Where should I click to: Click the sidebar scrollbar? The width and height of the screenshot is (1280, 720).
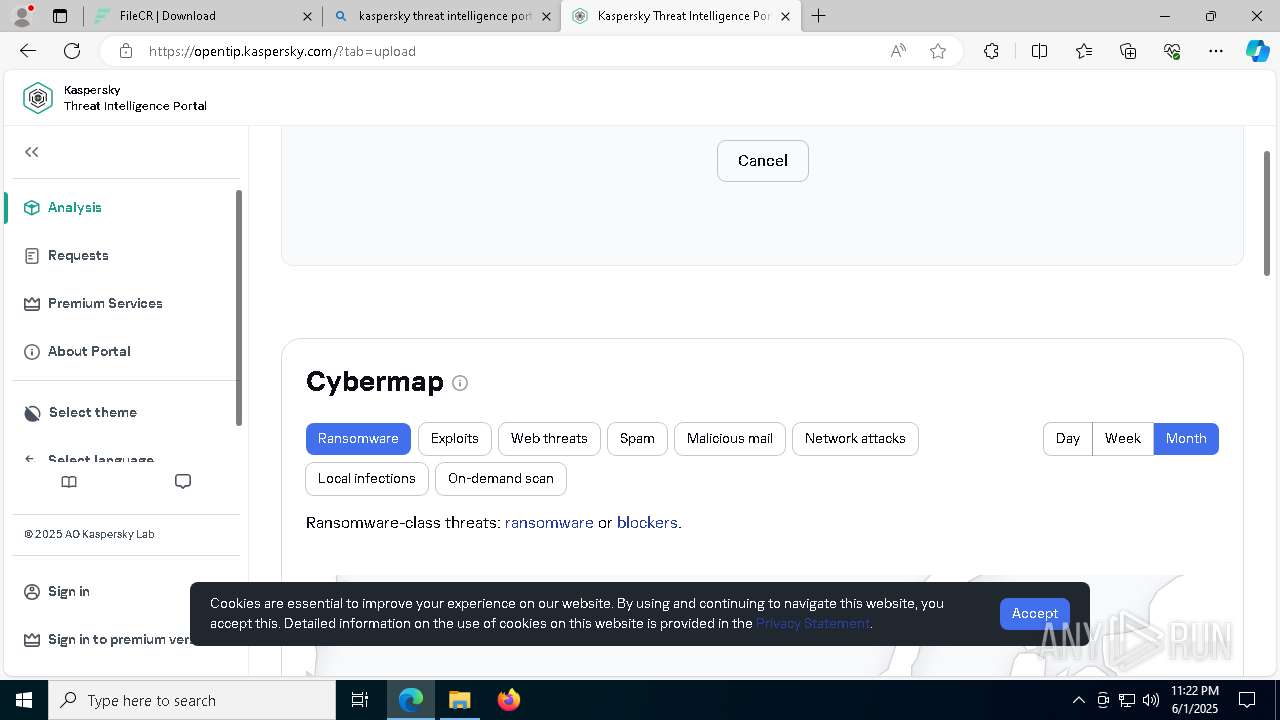pyautogui.click(x=238, y=308)
